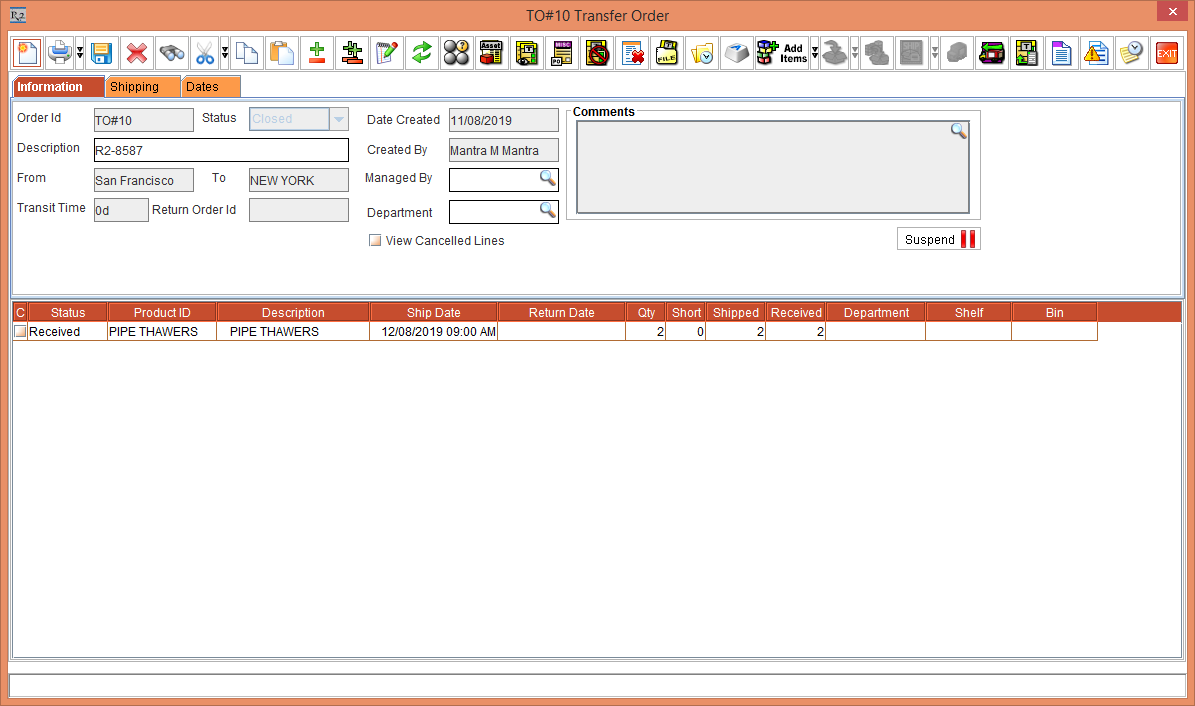Create a new transfer order document

point(27,52)
